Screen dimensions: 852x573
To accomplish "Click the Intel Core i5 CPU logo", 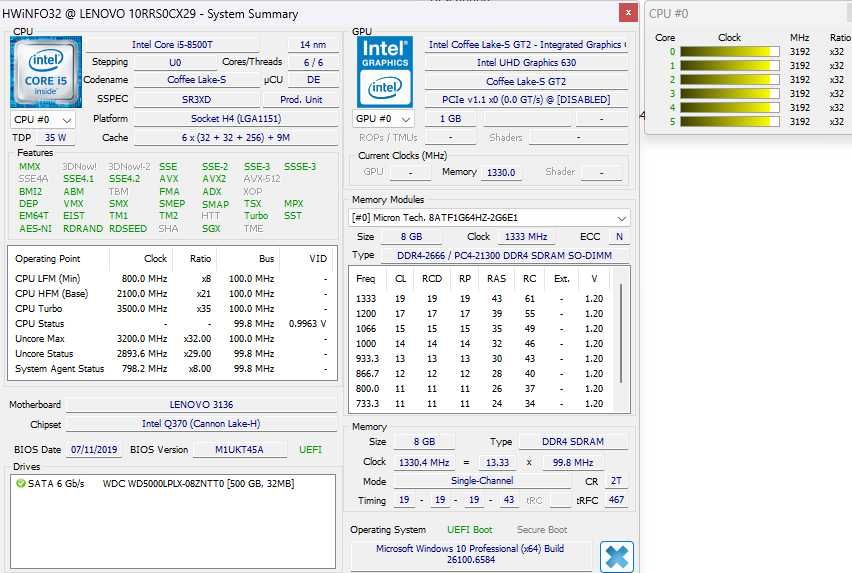I will 46,72.
